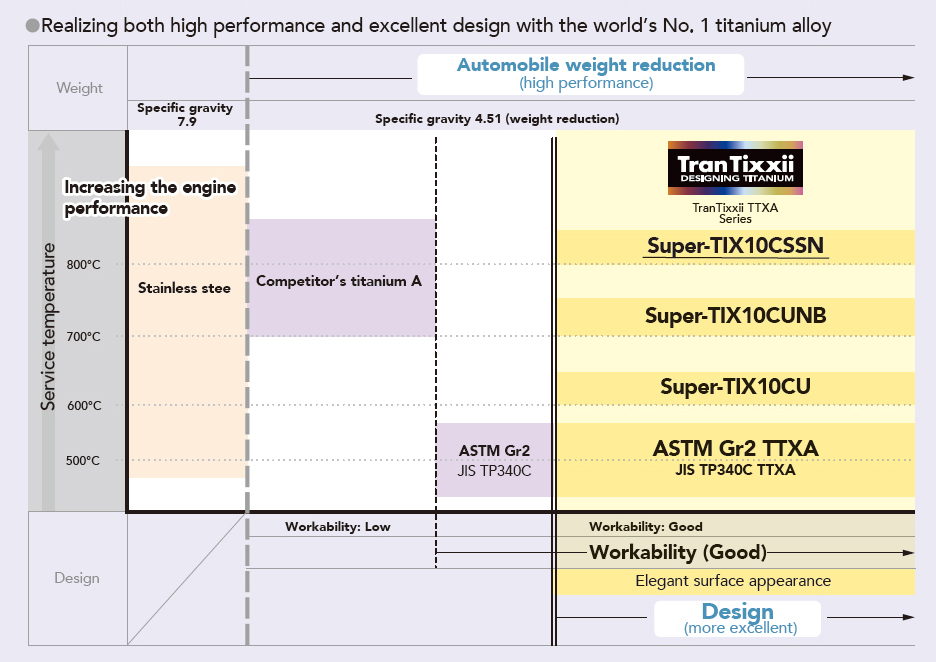Viewport: 936px width, 662px height.
Task: Select the Super-TIX10CUNB band
Action: pos(735,316)
